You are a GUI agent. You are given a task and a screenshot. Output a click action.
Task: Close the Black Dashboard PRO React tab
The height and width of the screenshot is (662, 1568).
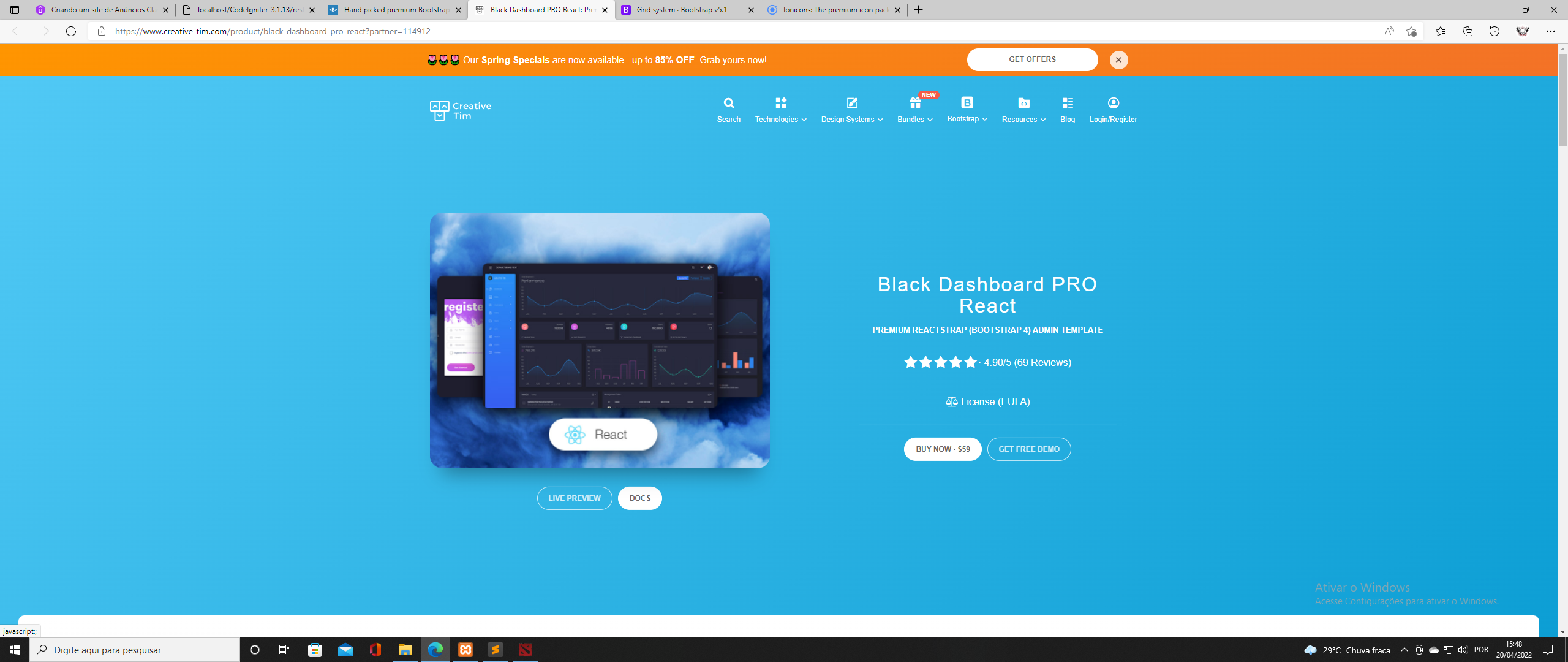coord(605,10)
